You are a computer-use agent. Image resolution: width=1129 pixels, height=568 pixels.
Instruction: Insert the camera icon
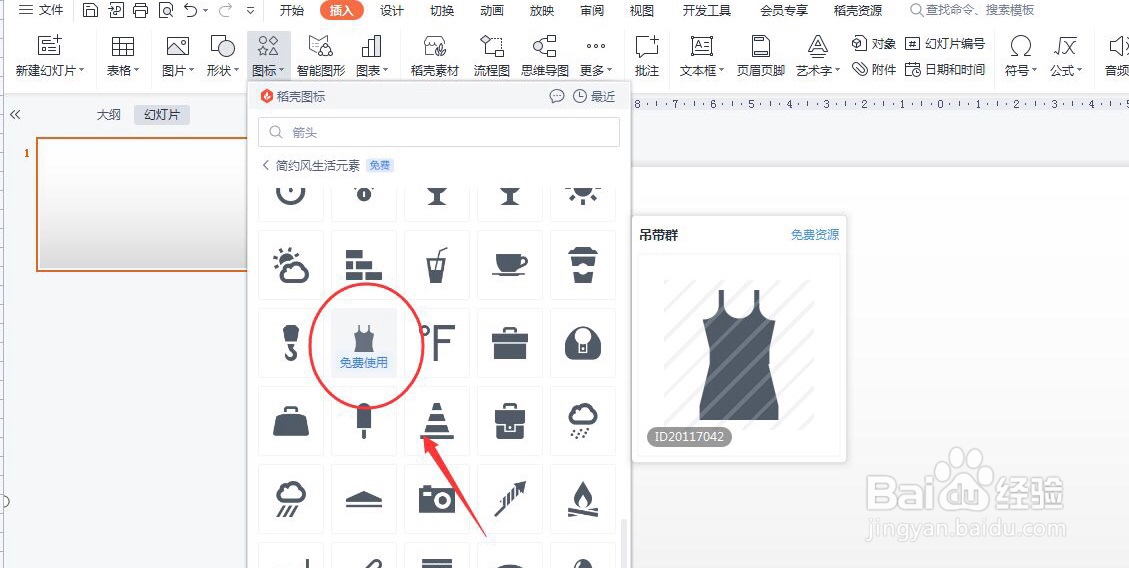pyautogui.click(x=436, y=498)
